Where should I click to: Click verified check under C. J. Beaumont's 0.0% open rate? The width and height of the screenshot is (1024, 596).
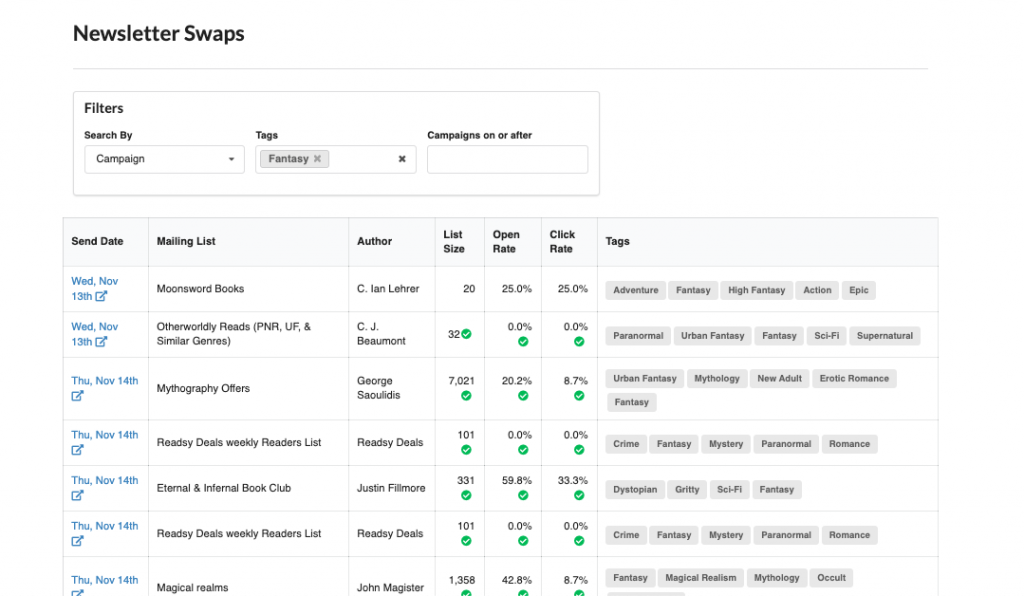point(523,341)
